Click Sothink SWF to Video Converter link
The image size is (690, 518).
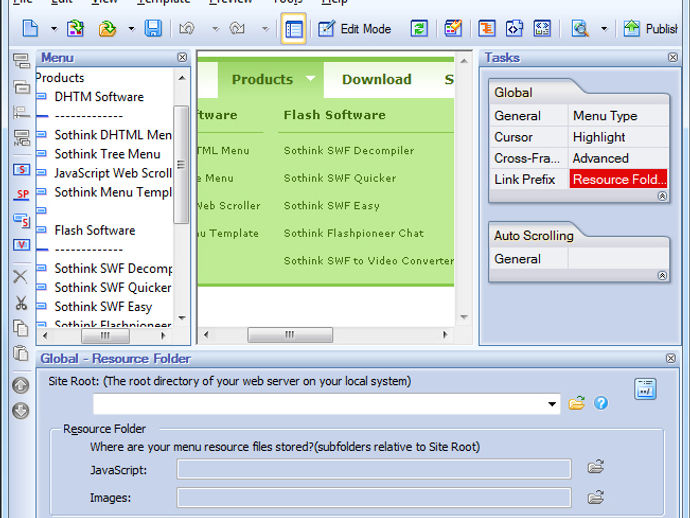(369, 261)
